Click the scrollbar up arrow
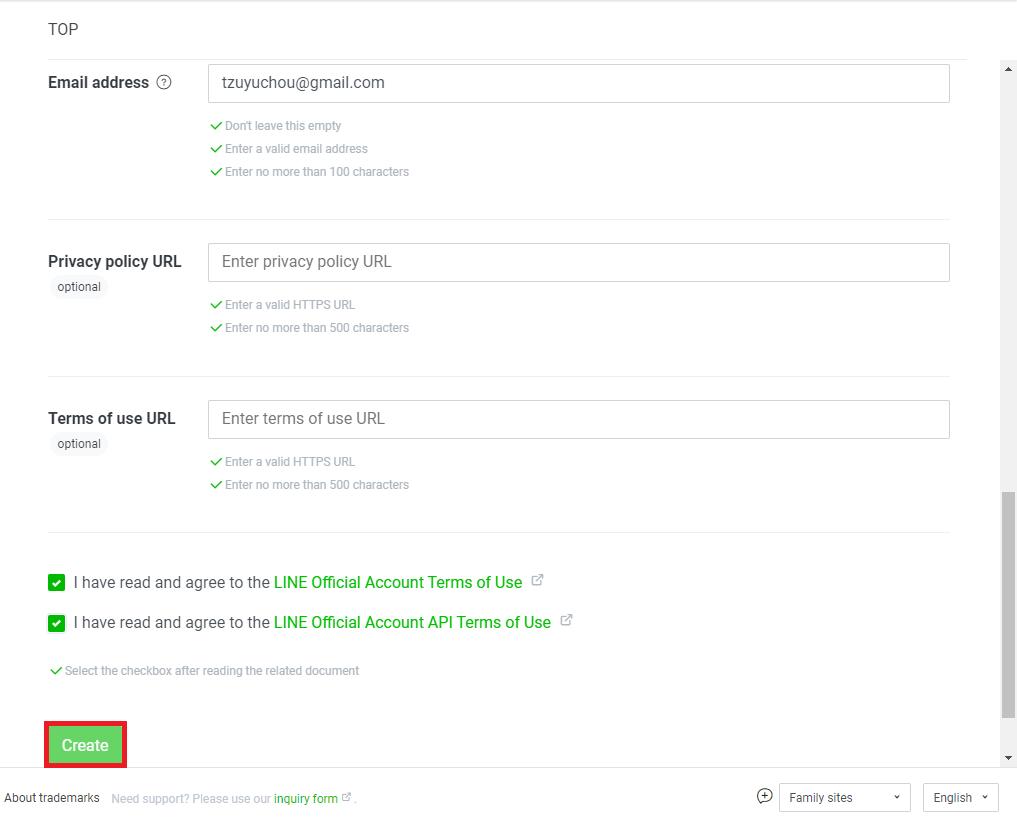 (1008, 69)
